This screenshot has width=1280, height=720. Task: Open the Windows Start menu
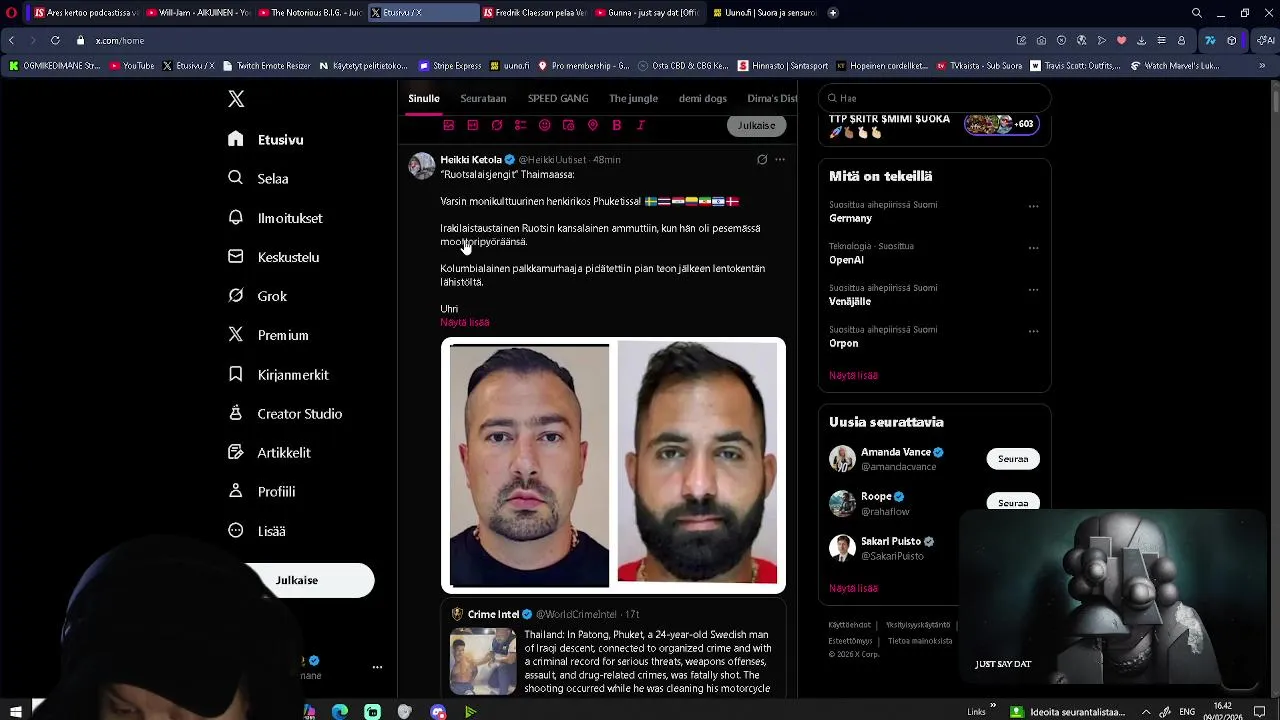(x=15, y=712)
